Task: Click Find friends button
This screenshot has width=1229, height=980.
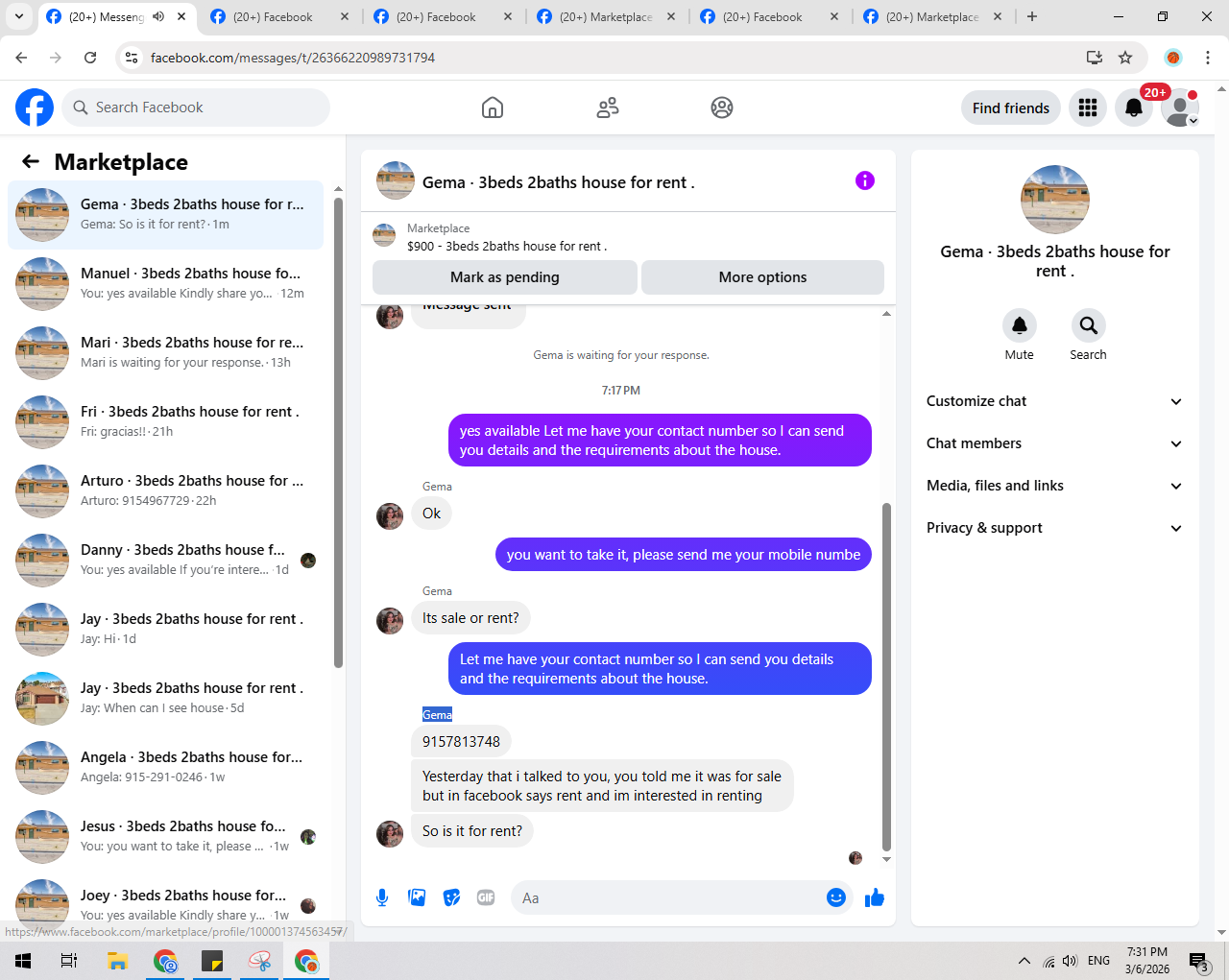Action: (x=1011, y=108)
